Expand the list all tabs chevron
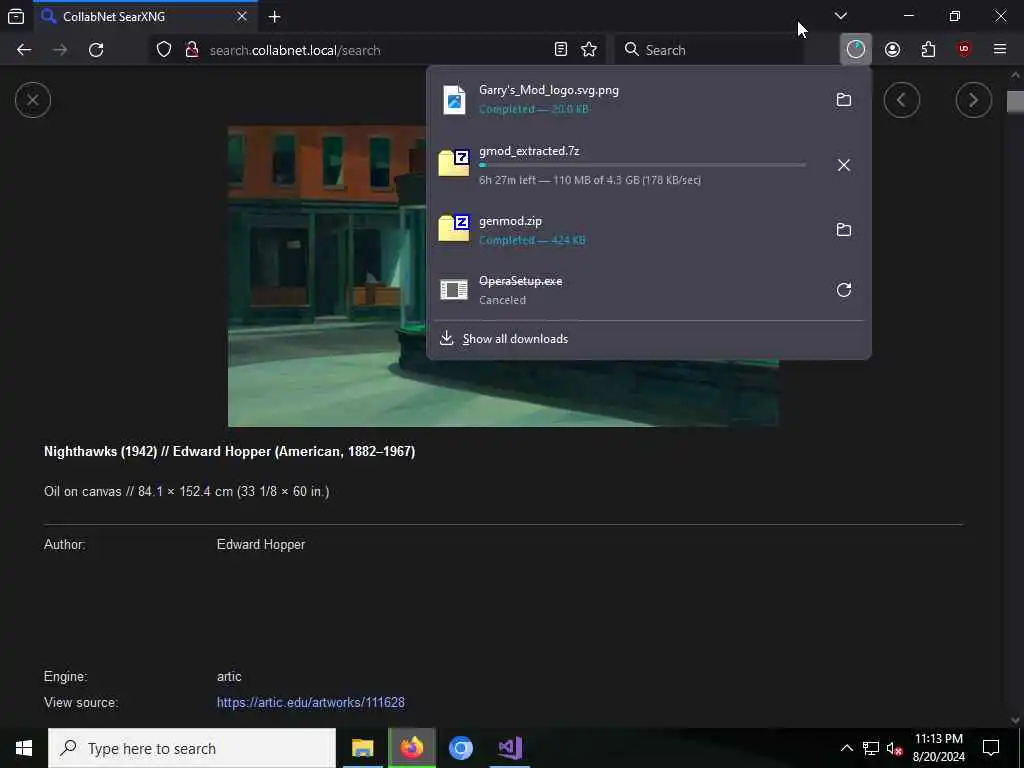This screenshot has height=768, width=1024. tap(840, 16)
